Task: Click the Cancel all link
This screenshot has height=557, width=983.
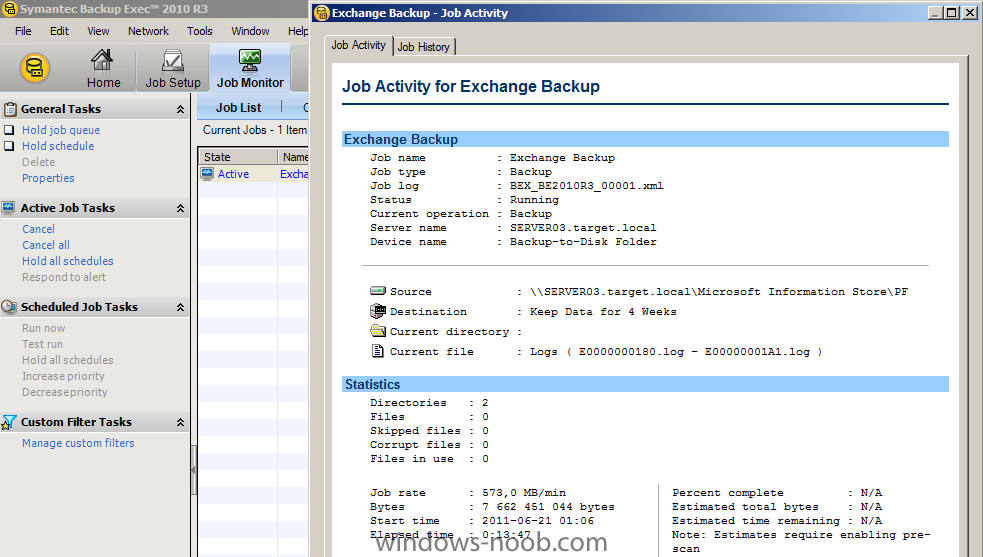Action: [x=46, y=245]
